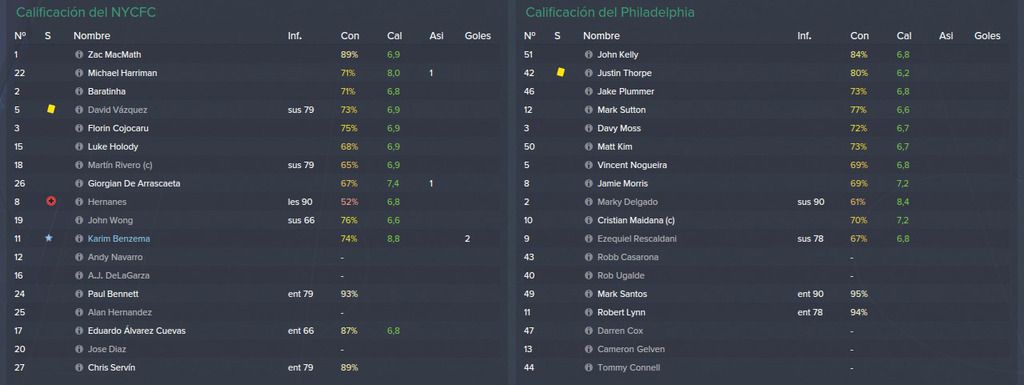Sort NYCFC list by Nombre header
Image resolution: width=1024 pixels, height=385 pixels.
point(91,36)
